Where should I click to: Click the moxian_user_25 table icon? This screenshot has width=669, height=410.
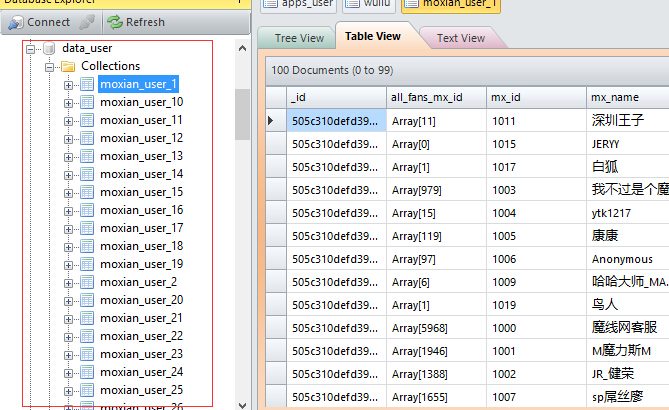click(x=87, y=390)
